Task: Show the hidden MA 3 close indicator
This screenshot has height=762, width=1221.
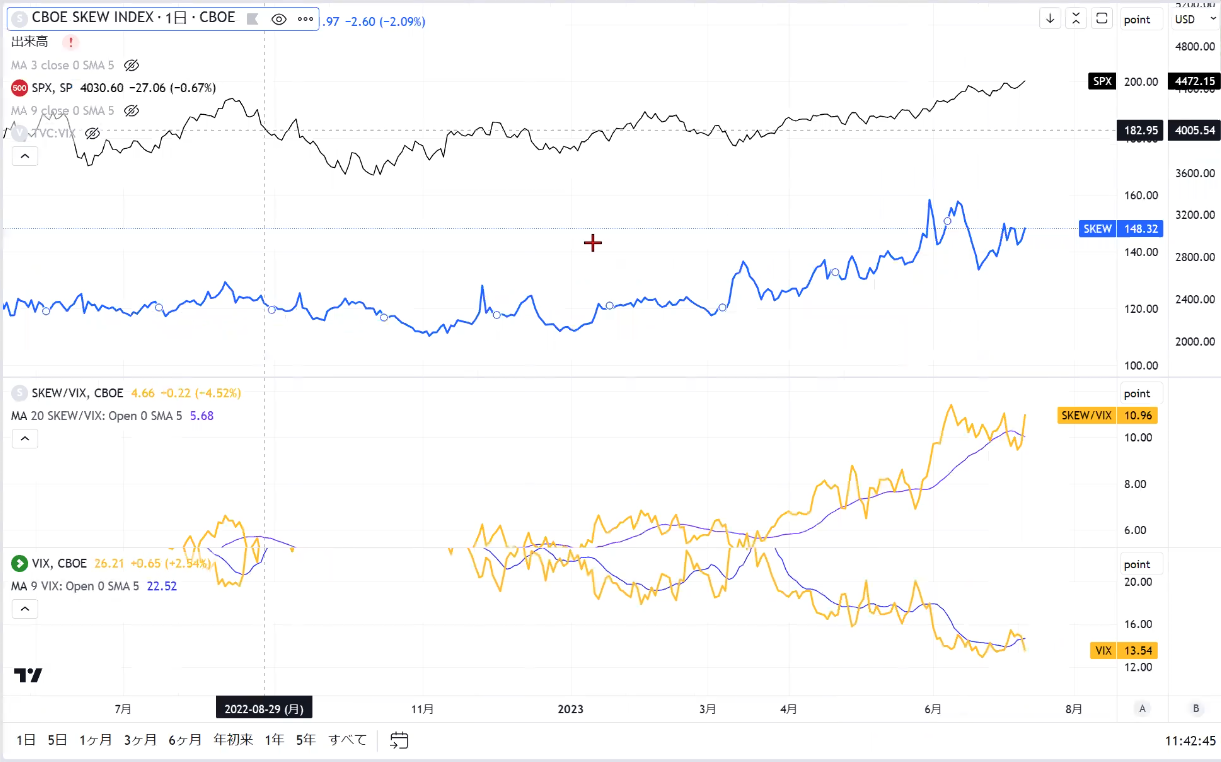Action: 131,65
